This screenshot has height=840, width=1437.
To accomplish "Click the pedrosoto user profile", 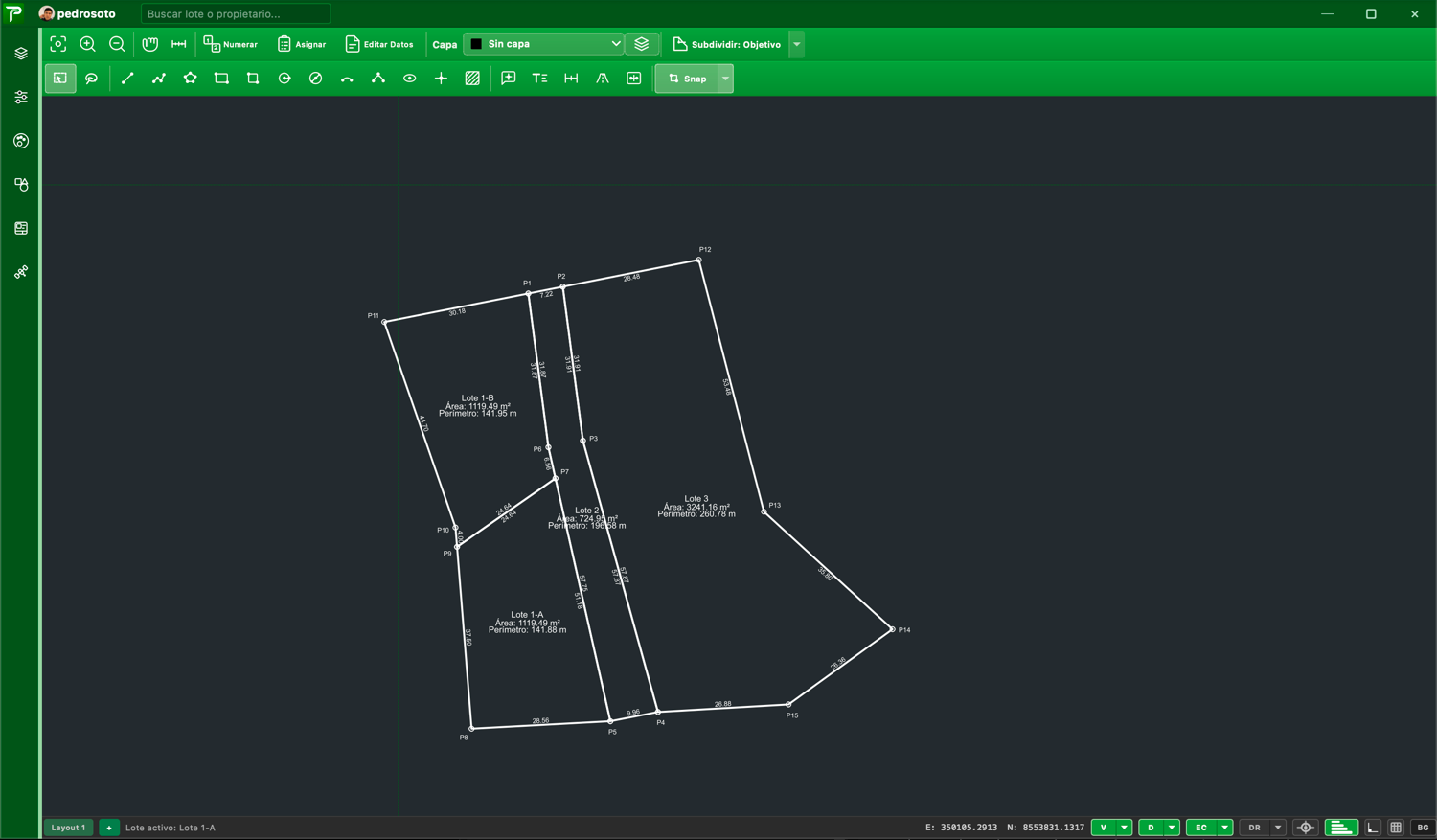I will pyautogui.click(x=78, y=13).
